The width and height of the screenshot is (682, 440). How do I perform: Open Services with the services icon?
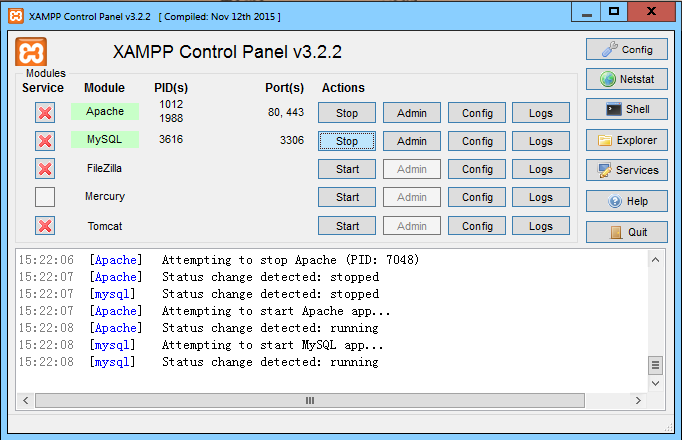pos(626,170)
